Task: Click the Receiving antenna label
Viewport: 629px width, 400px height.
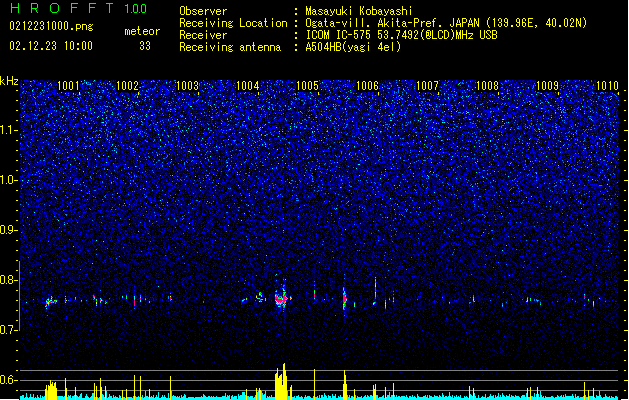Action: click(x=230, y=47)
